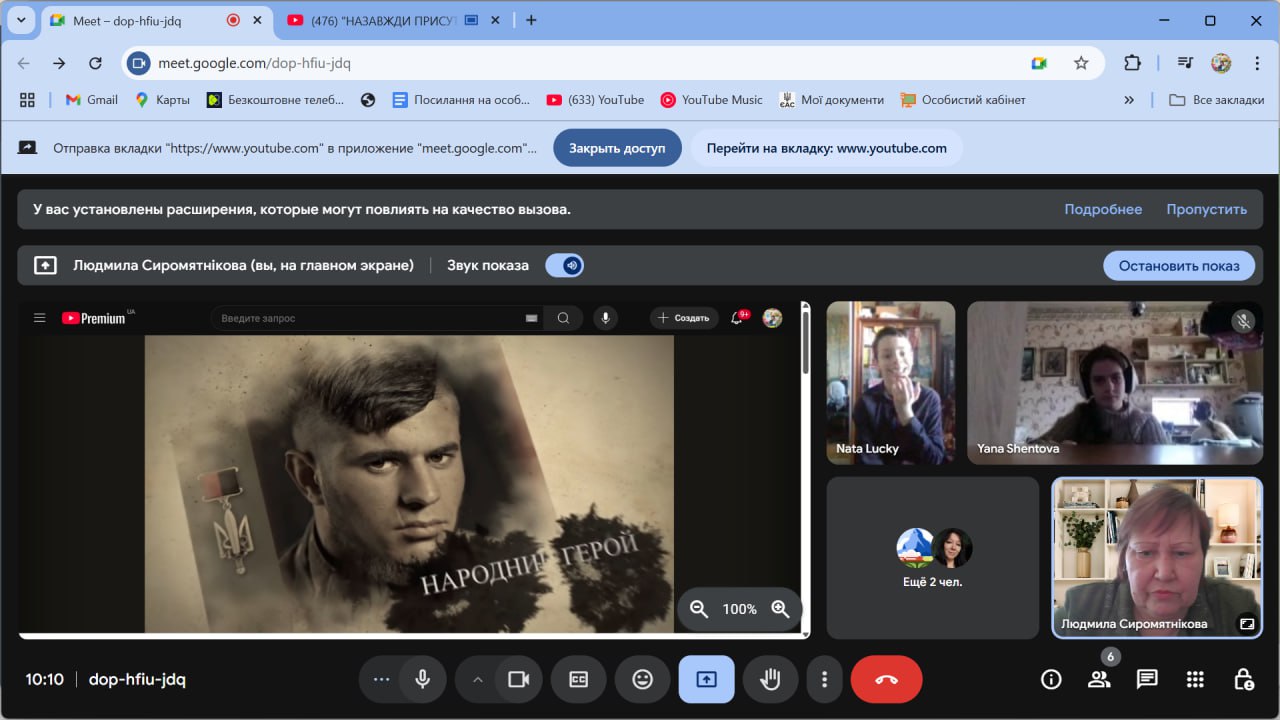Open the Google apps grid in bookmarks bar
1280x720 pixels.
[x=27, y=100]
